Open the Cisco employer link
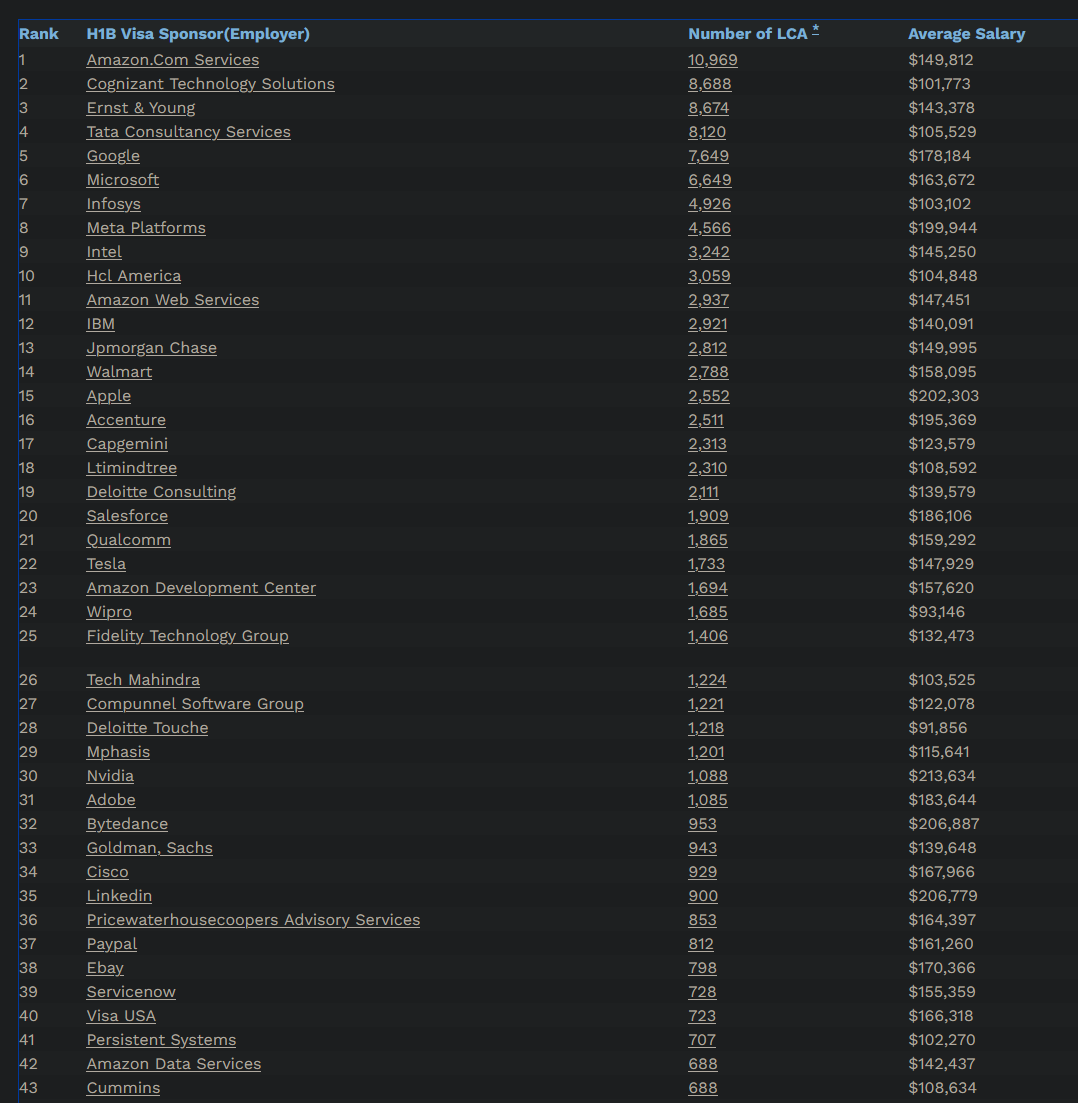This screenshot has width=1078, height=1103. [108, 872]
